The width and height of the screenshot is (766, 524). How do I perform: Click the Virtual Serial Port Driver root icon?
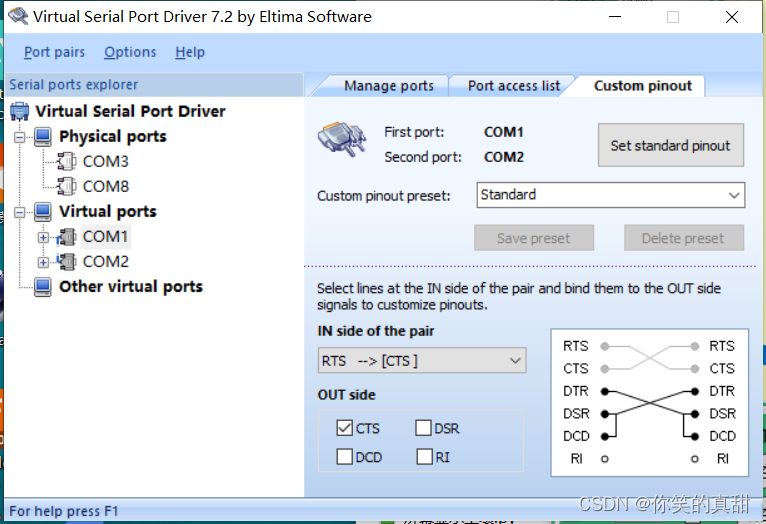point(20,111)
